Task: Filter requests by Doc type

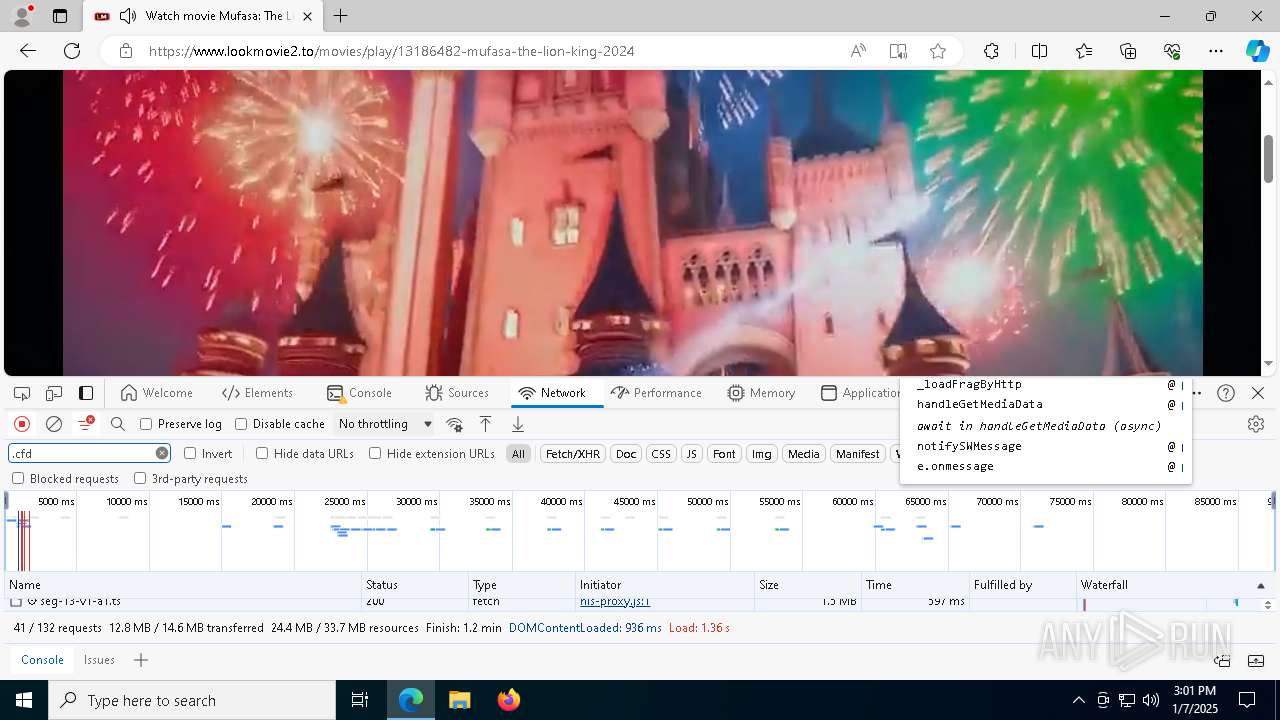Action: coord(626,454)
